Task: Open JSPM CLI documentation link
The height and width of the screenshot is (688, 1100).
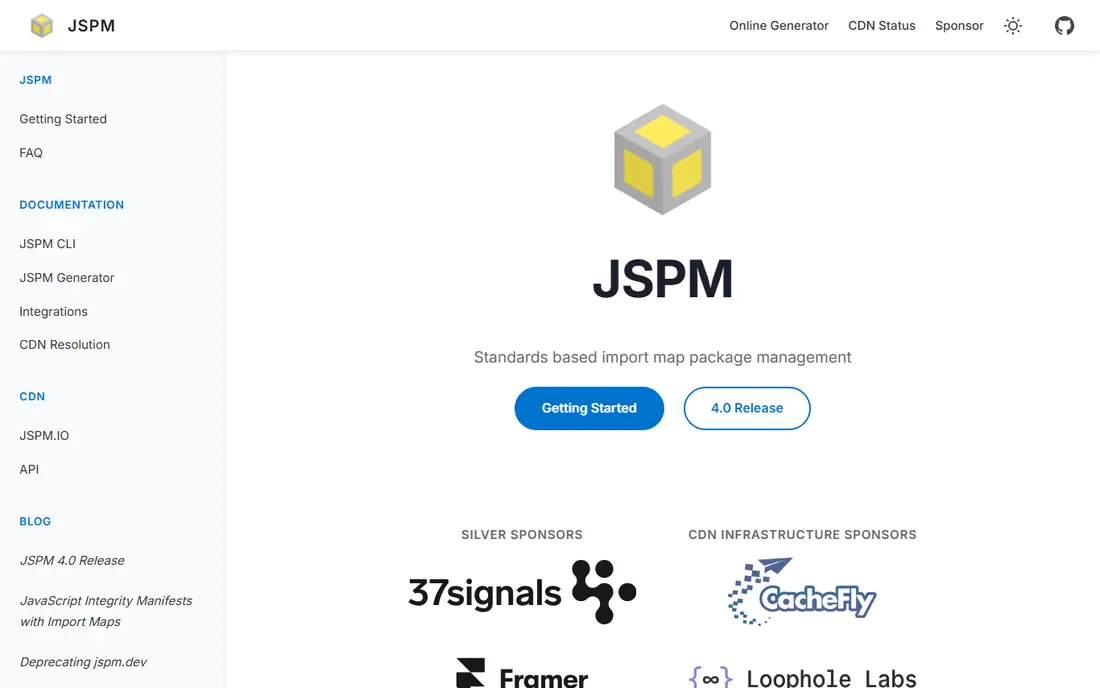Action: click(x=48, y=244)
